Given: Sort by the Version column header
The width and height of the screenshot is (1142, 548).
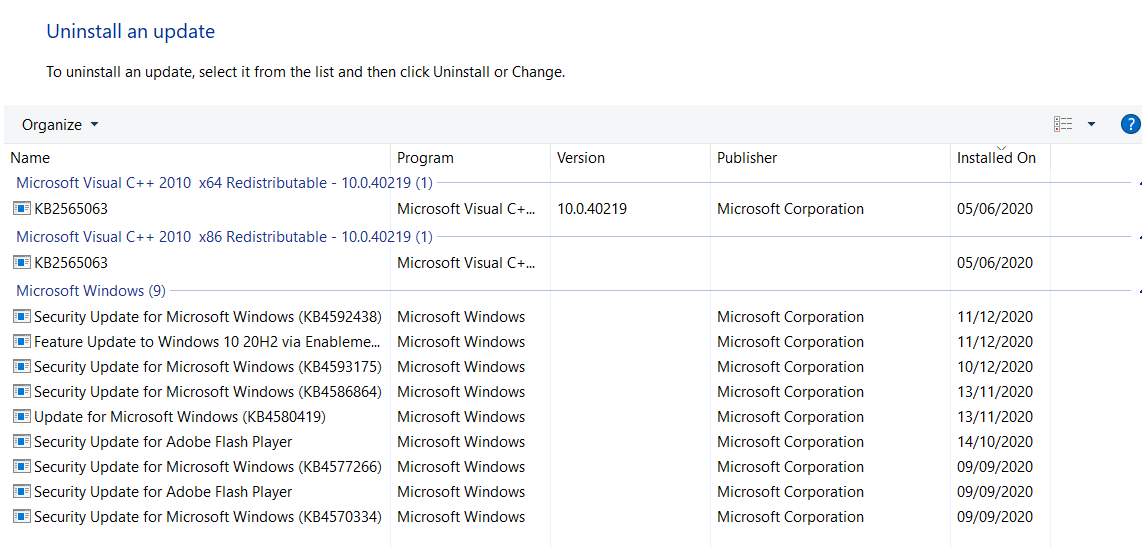Looking at the screenshot, I should coord(581,158).
